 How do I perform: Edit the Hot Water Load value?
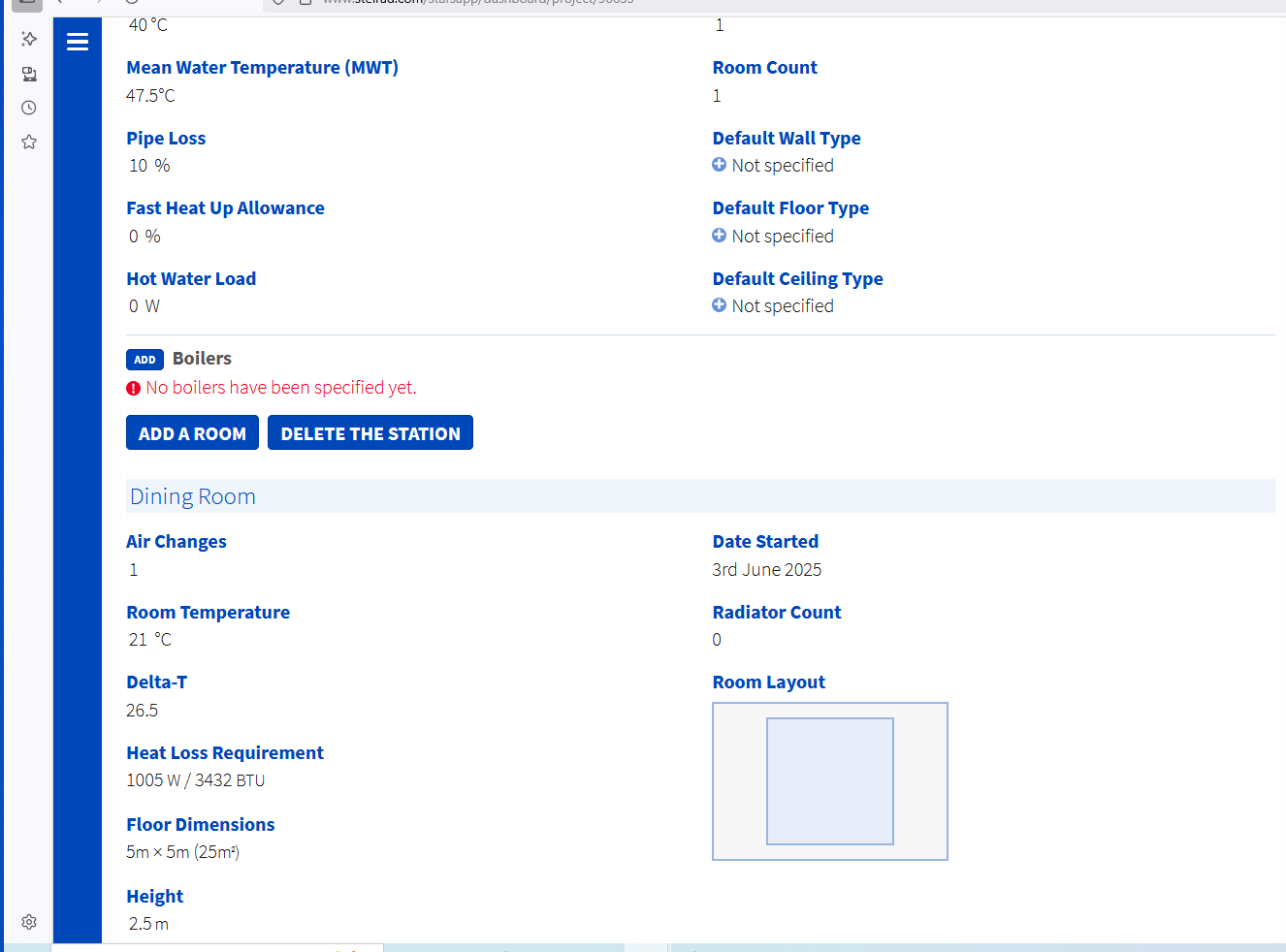[145, 306]
